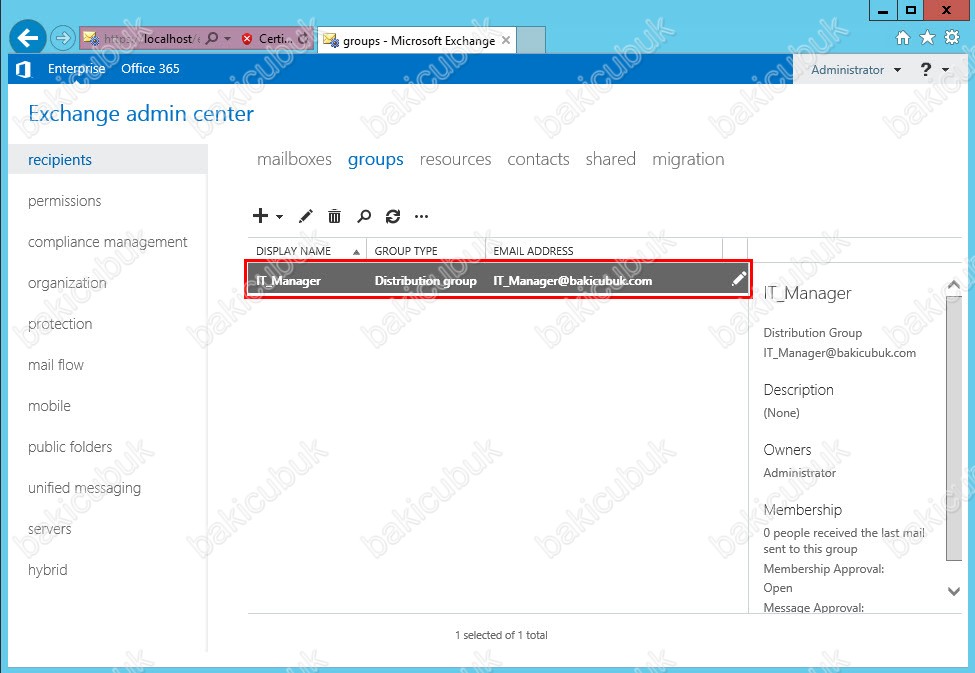Switch to the groups tab
Viewport: 975px width, 673px height.
click(x=376, y=159)
